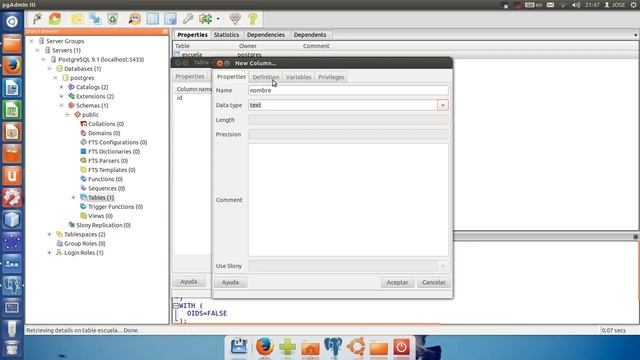Expand the Extensions (2) node
This screenshot has height=360, width=640.
62,96
